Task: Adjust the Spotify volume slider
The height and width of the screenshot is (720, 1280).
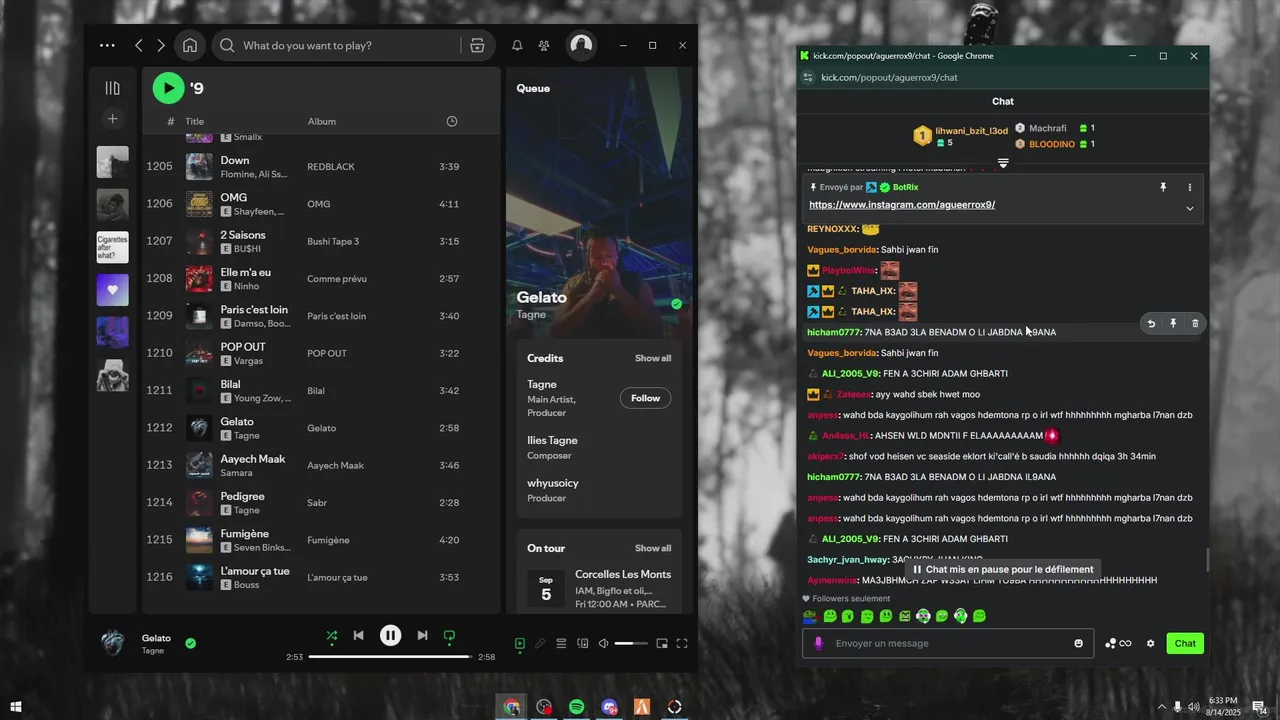Action: pyautogui.click(x=631, y=644)
